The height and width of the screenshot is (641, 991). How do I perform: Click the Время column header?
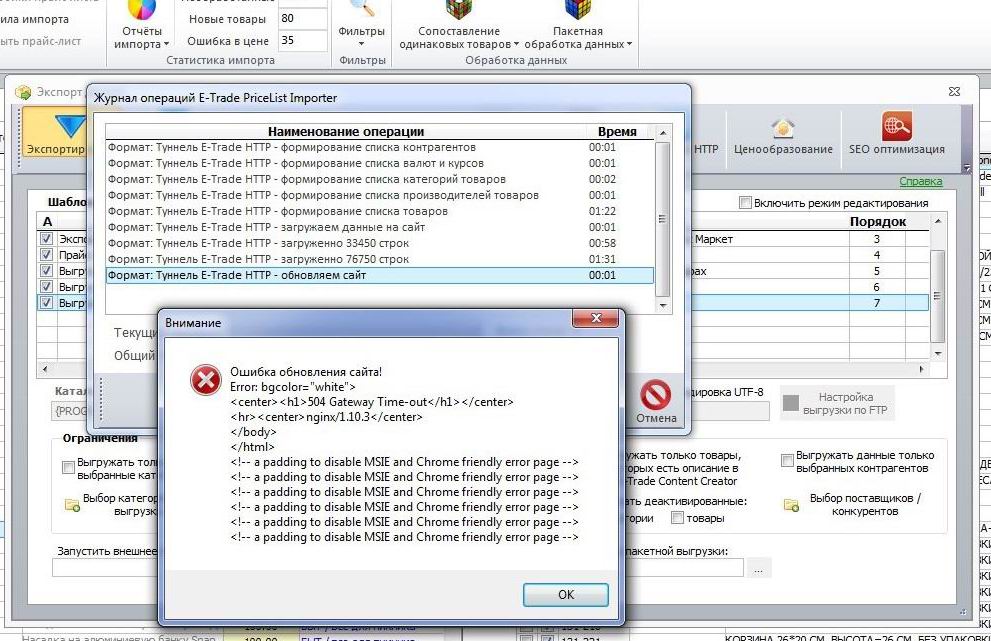(617, 131)
